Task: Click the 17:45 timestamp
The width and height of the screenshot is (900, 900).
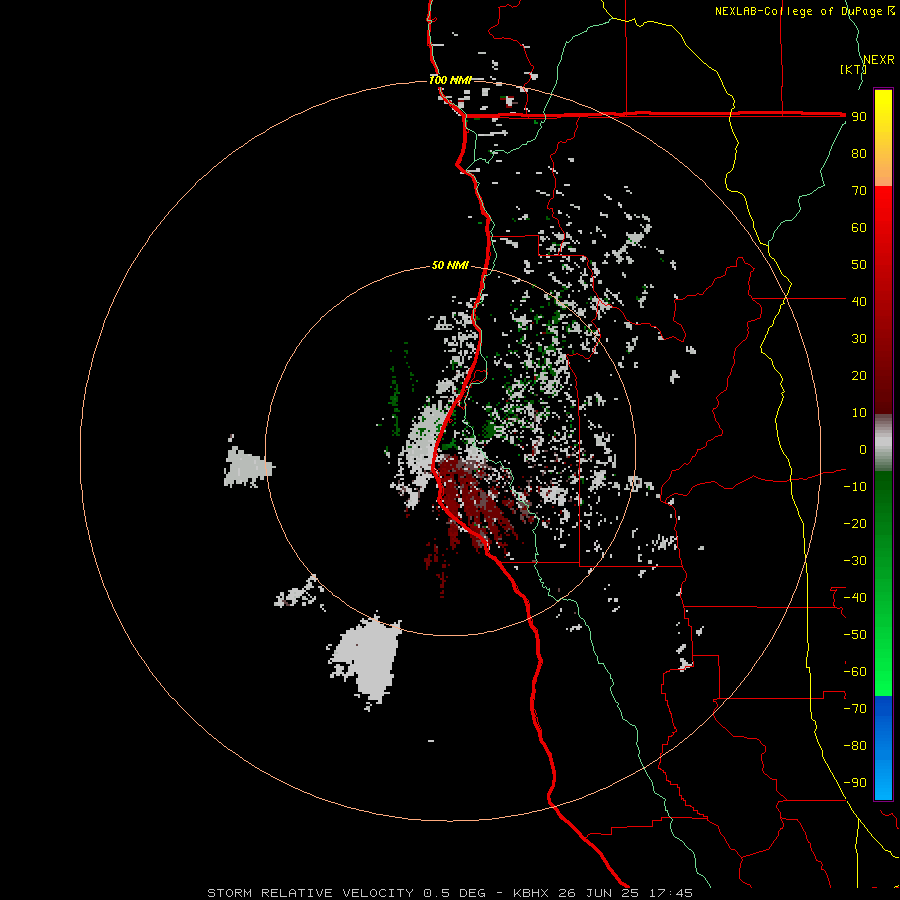Action: [670, 893]
